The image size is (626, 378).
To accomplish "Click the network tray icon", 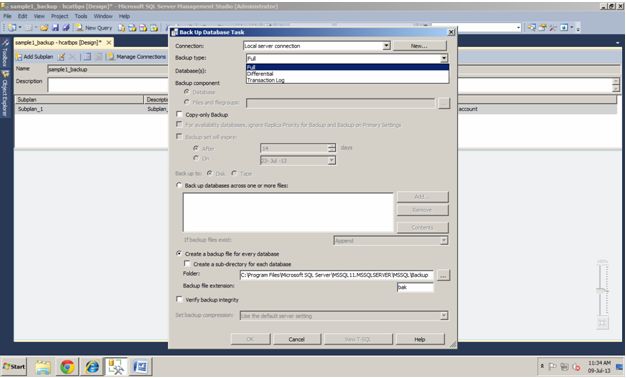I will 565,366.
